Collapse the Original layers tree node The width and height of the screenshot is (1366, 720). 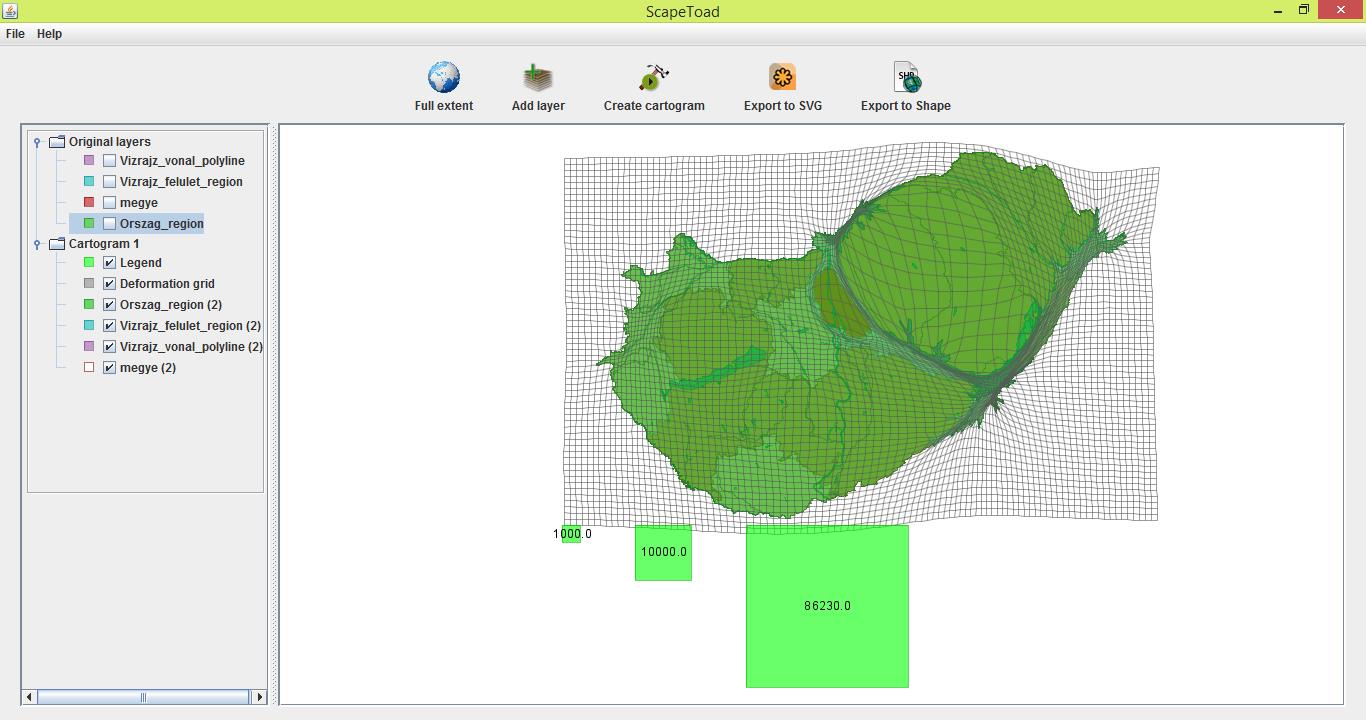37,142
